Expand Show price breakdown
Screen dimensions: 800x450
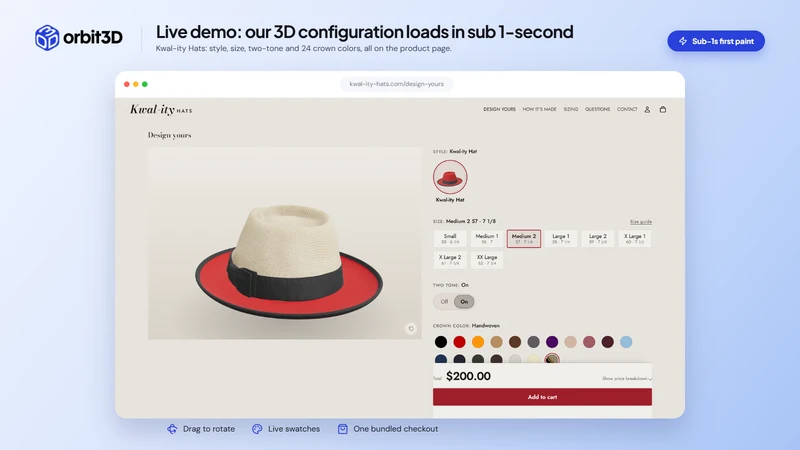click(x=627, y=379)
